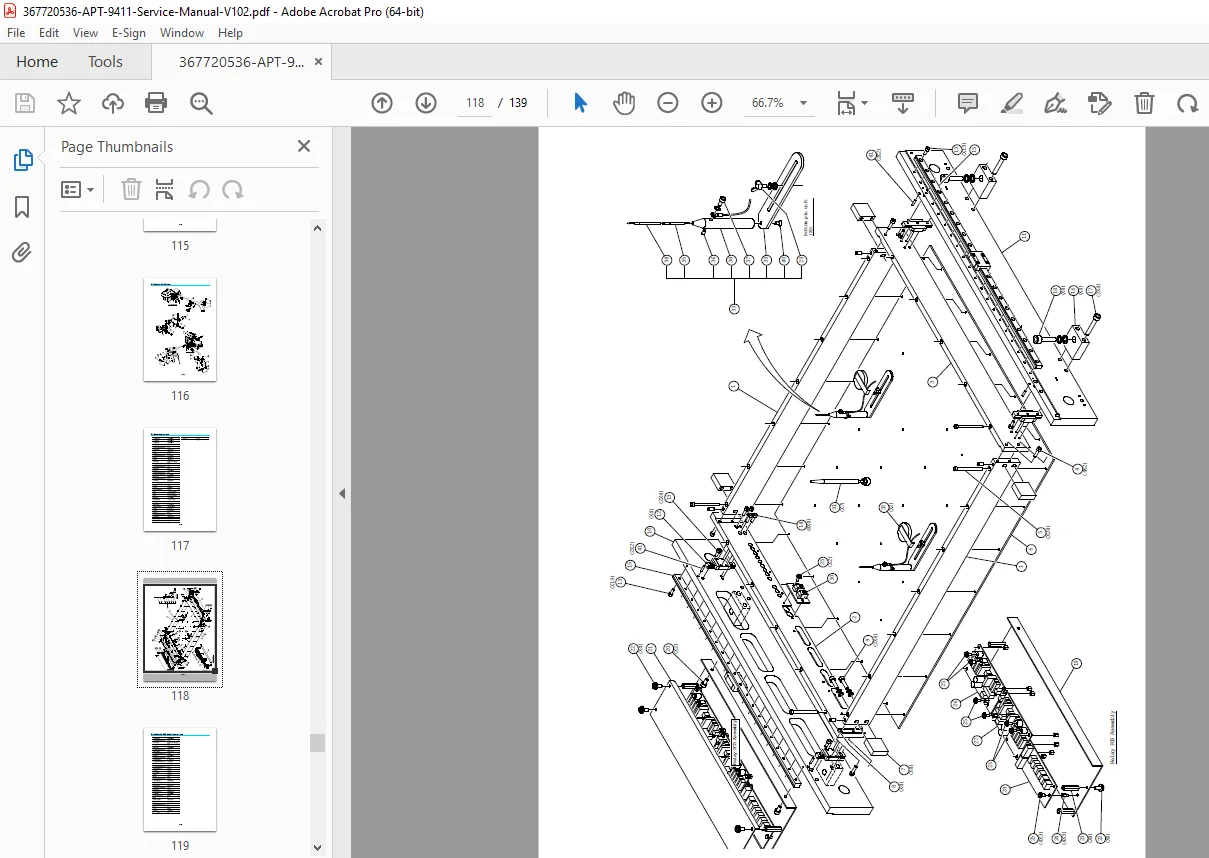Switch to the Tools tab
1209x858 pixels.
105,62
